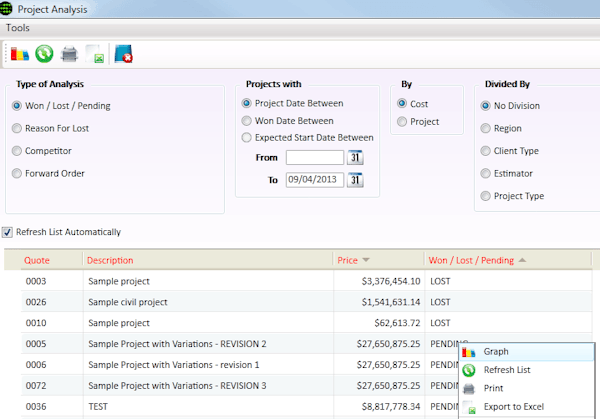Click the Print toolbar icon
The height and width of the screenshot is (419, 600).
[70, 54]
